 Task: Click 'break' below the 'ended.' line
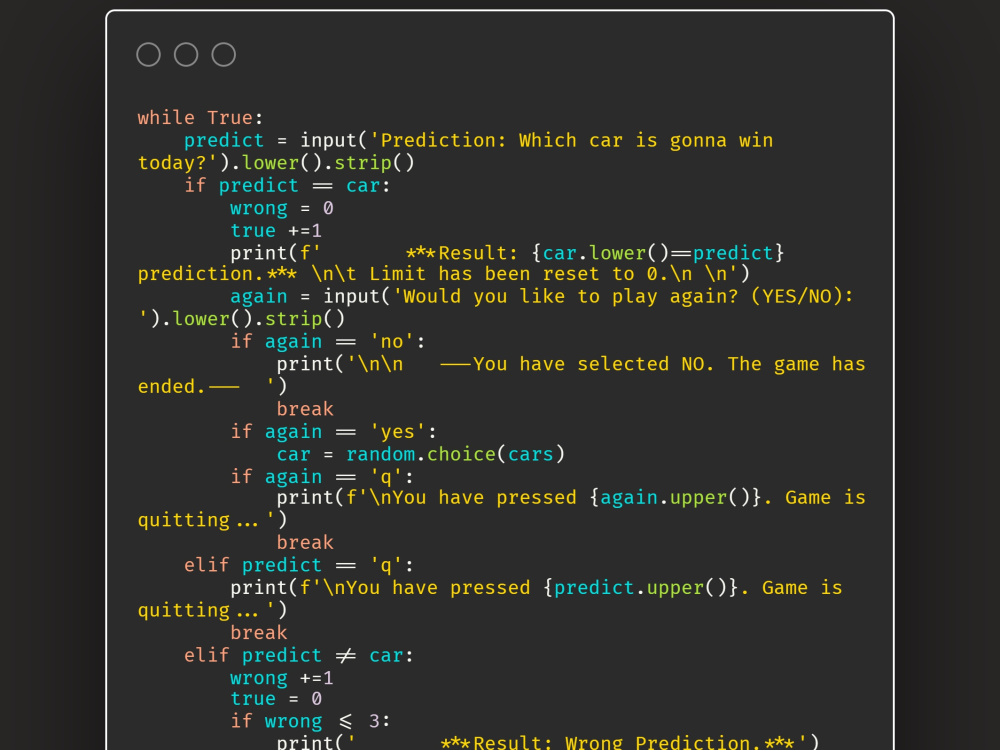(x=305, y=409)
